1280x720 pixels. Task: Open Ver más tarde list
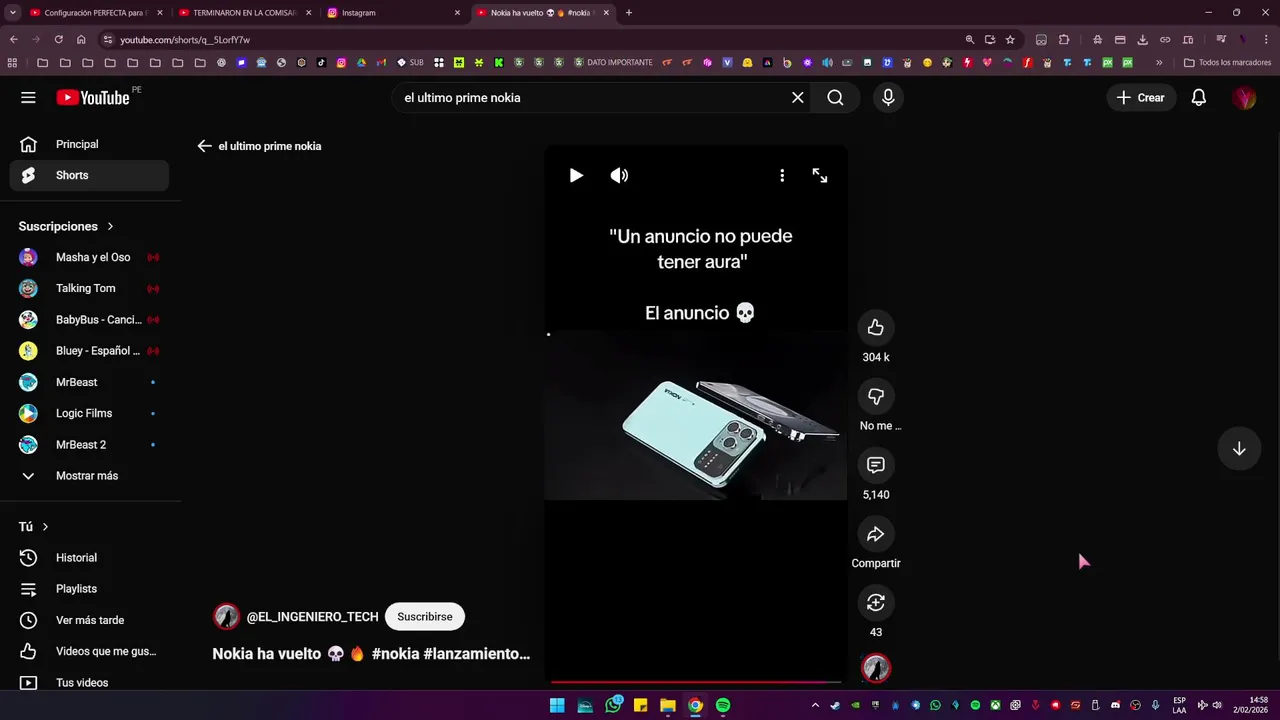(89, 620)
